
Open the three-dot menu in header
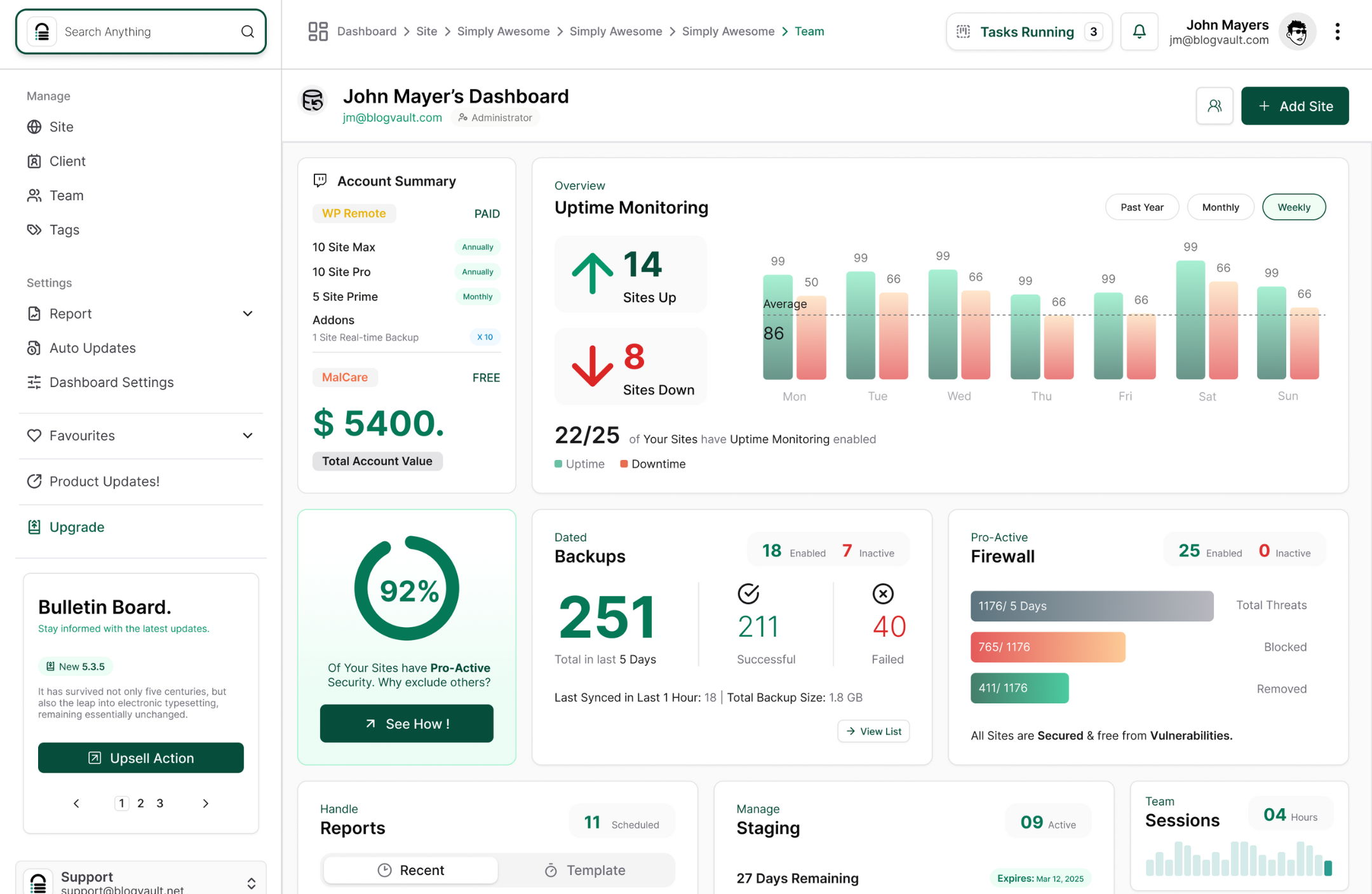pyautogui.click(x=1337, y=31)
